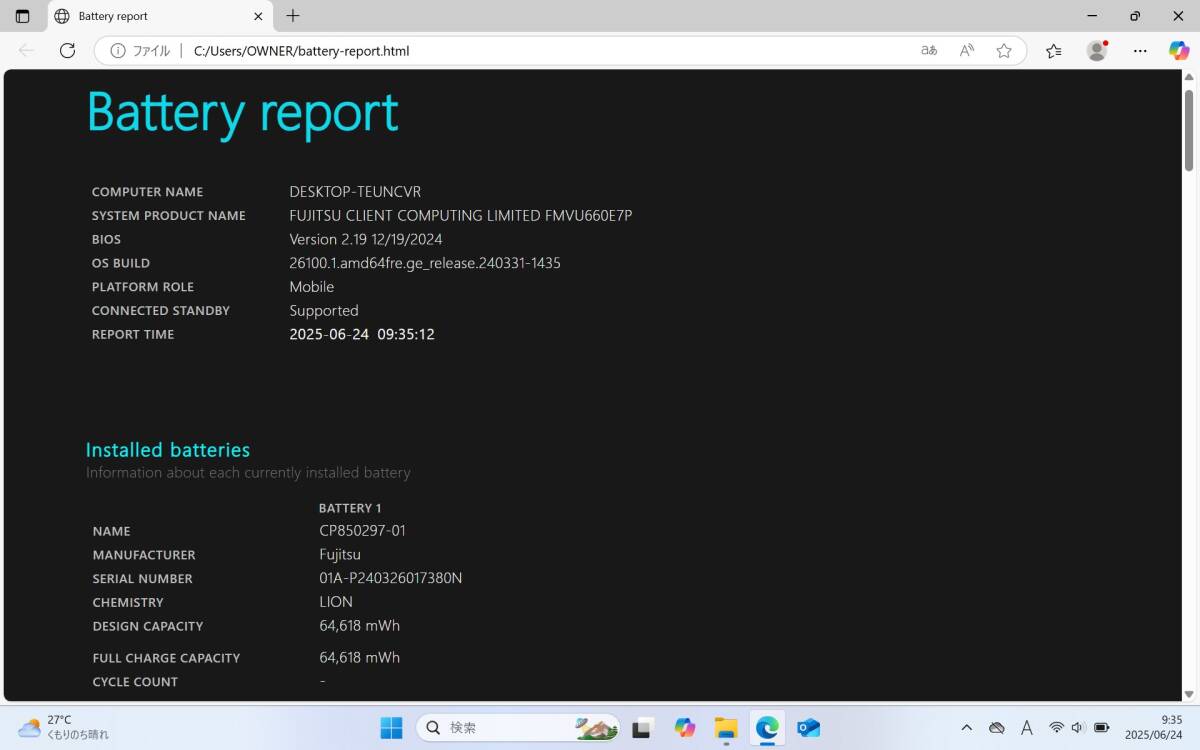Translate page icon in address bar

[x=929, y=51]
